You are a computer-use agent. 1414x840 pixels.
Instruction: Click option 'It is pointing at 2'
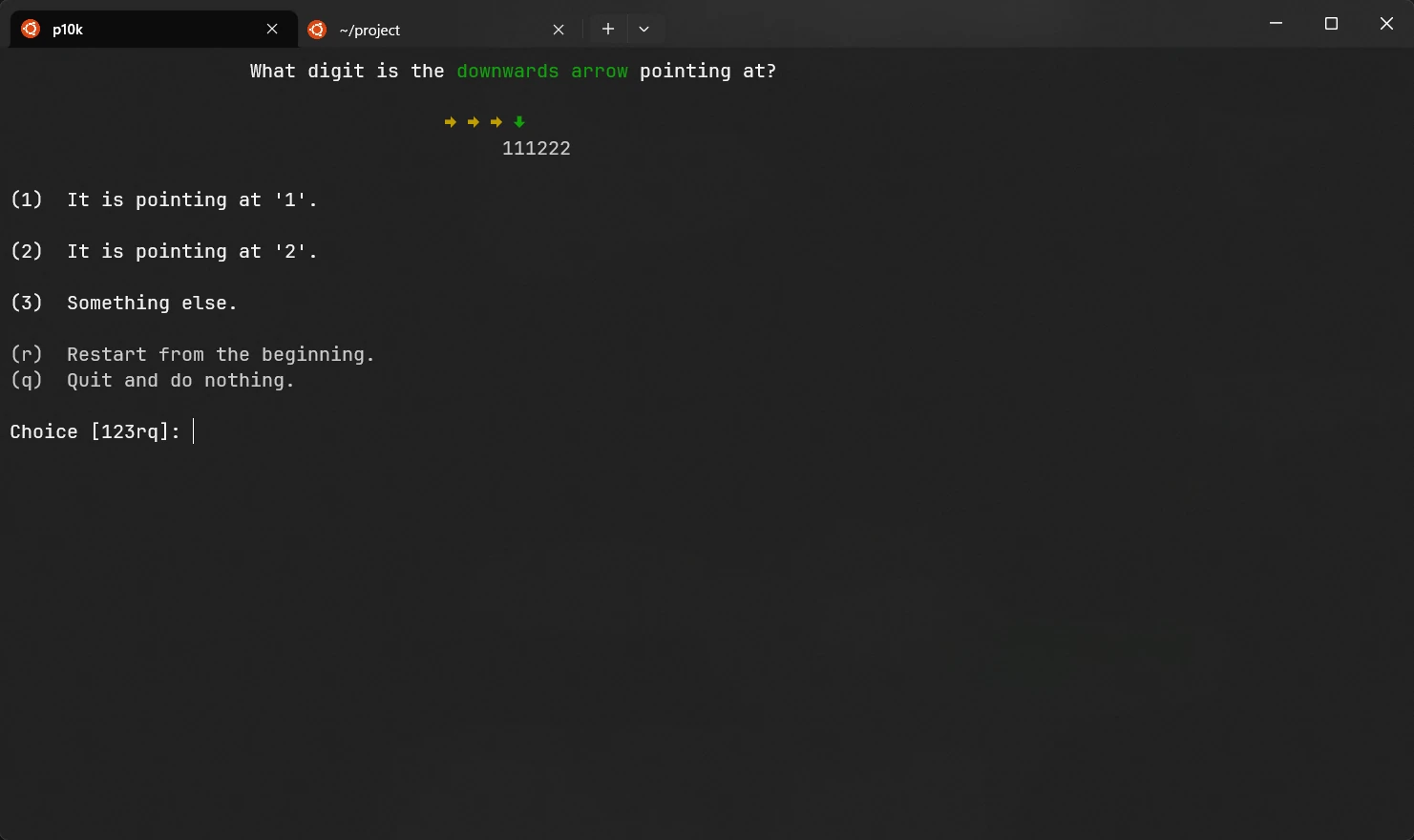(191, 251)
